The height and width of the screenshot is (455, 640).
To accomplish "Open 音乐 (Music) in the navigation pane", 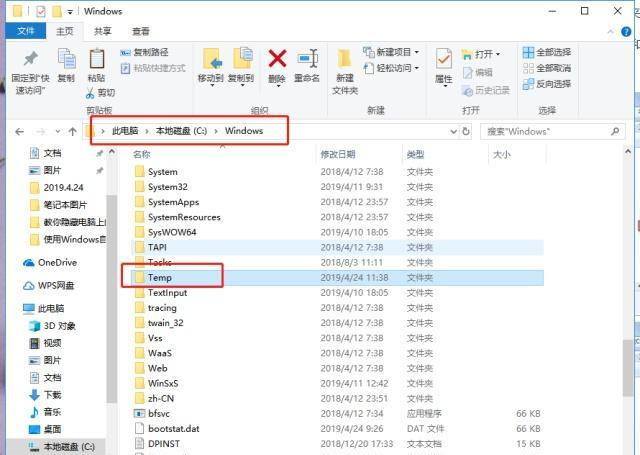I will (x=46, y=412).
